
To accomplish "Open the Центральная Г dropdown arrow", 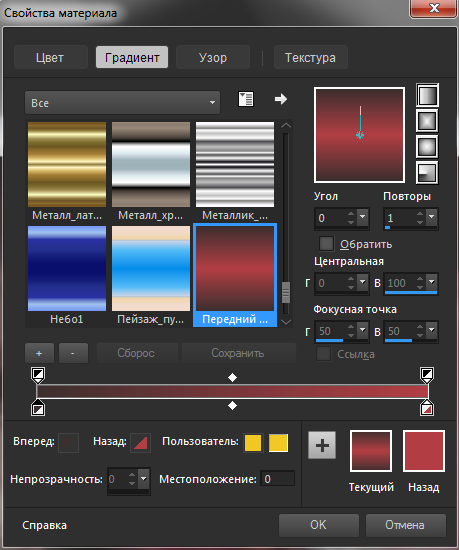I will coord(363,282).
